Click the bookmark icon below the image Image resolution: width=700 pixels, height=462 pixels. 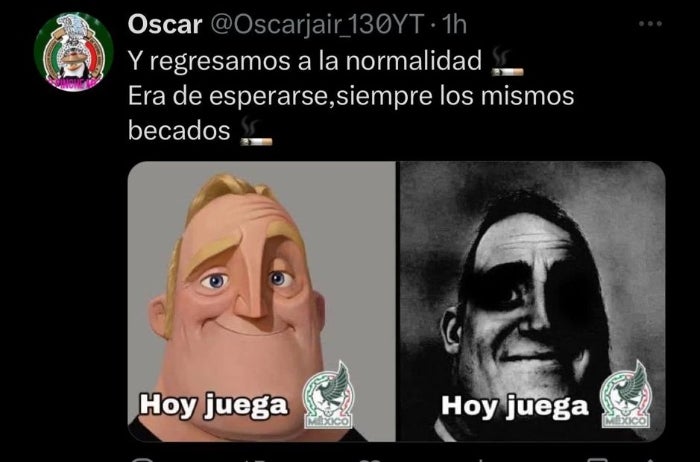(x=597, y=460)
